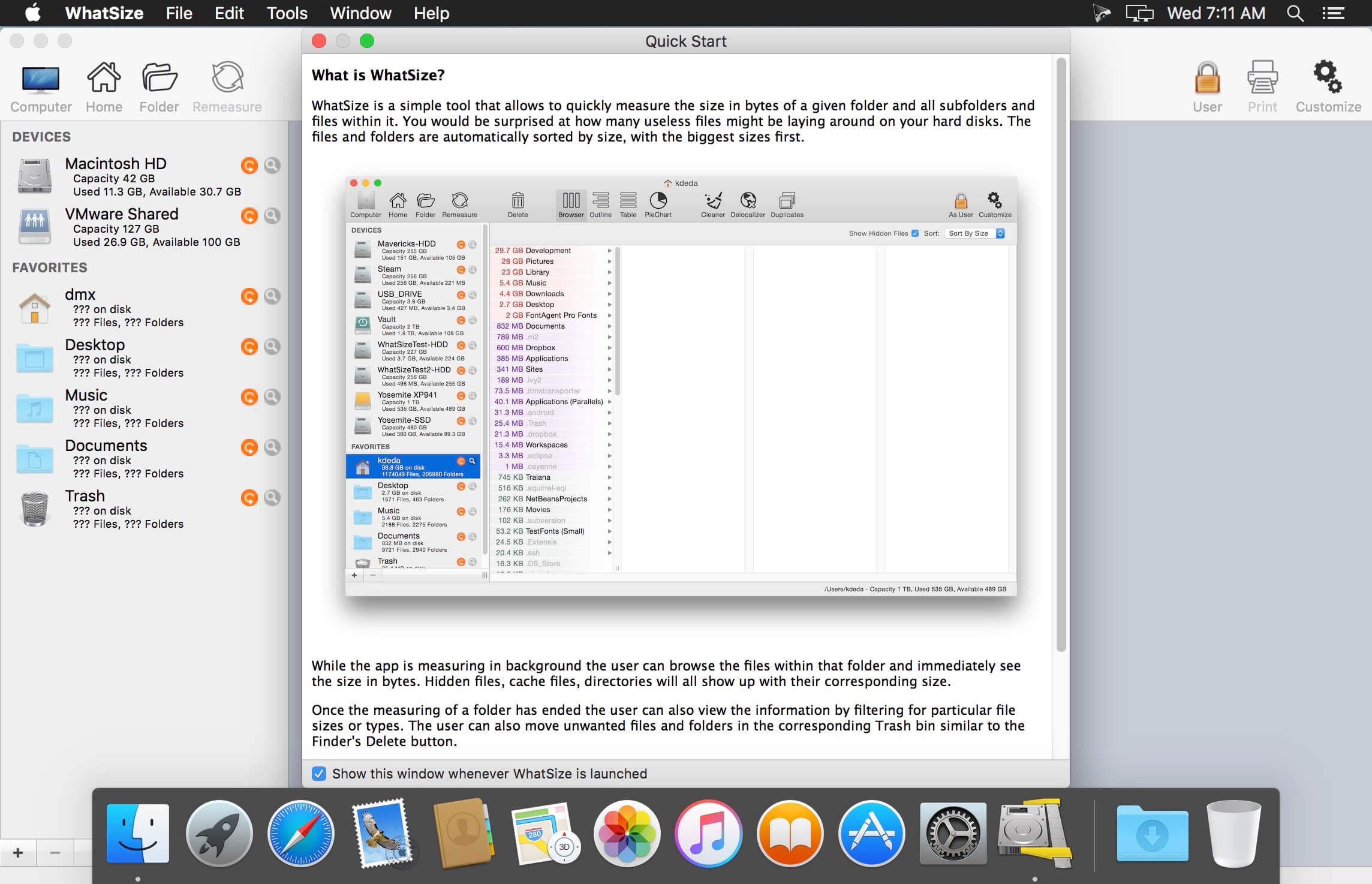Open the WhatSize application menu
Image resolution: width=1372 pixels, height=884 pixels.
pos(104,13)
